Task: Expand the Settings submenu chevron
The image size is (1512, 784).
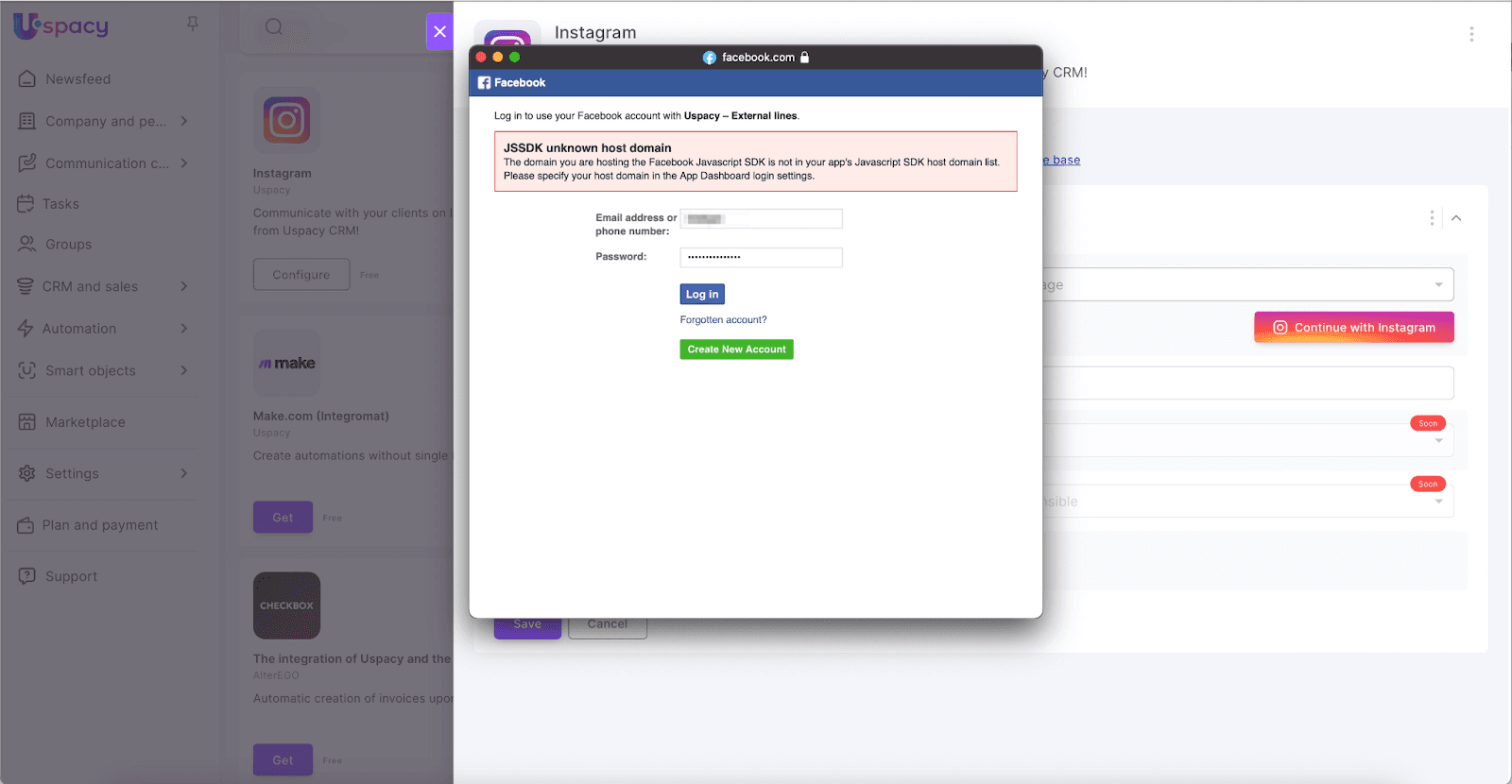Action: pos(184,473)
